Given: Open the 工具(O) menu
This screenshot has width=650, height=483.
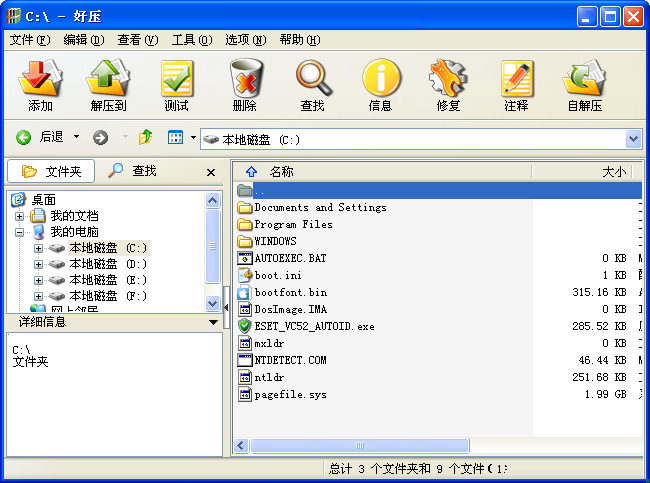Looking at the screenshot, I should coord(192,40).
